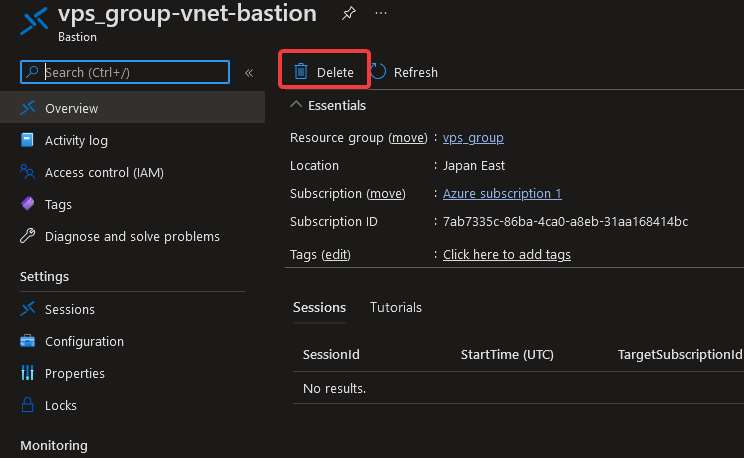Collapse the sidebar with double chevron
This screenshot has width=744, height=458.
249,73
